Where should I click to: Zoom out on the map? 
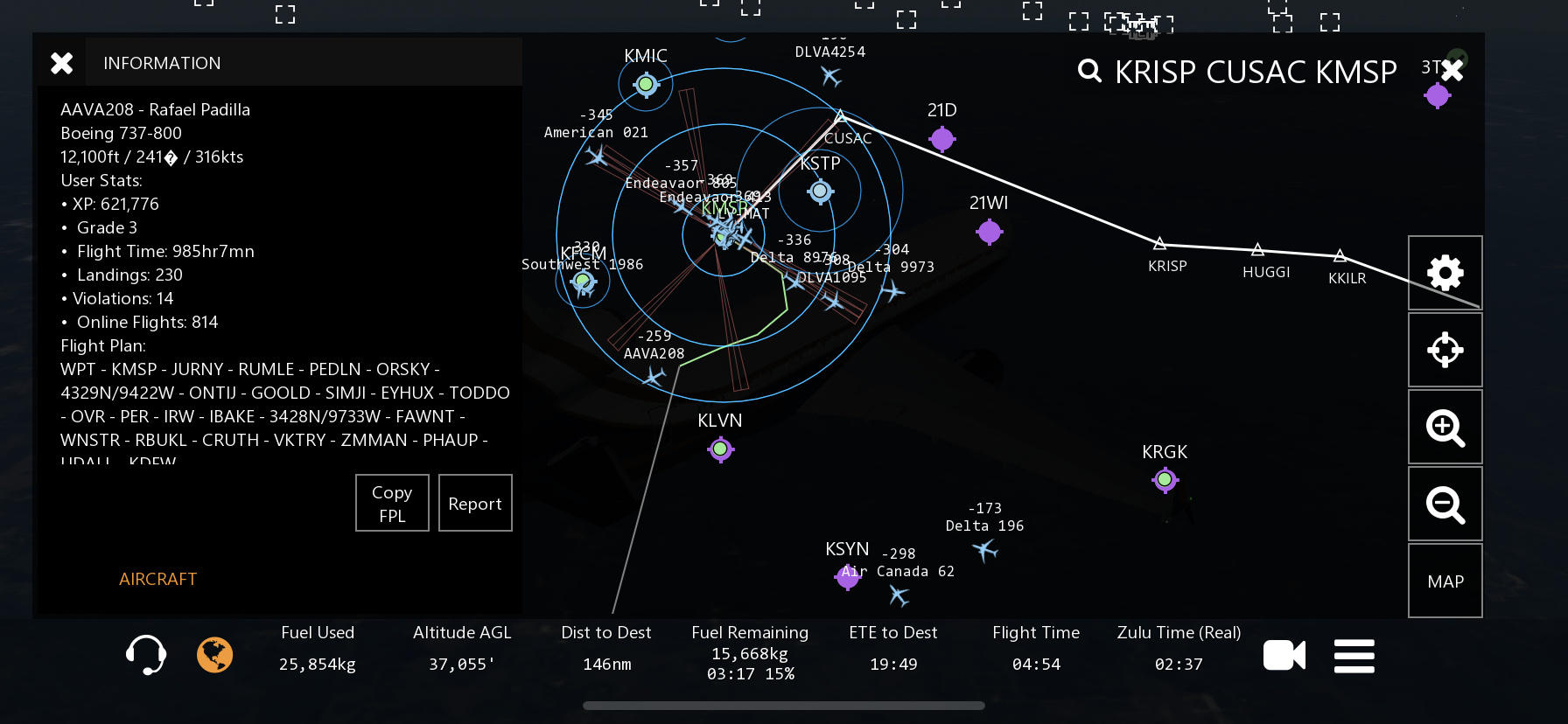pos(1445,504)
